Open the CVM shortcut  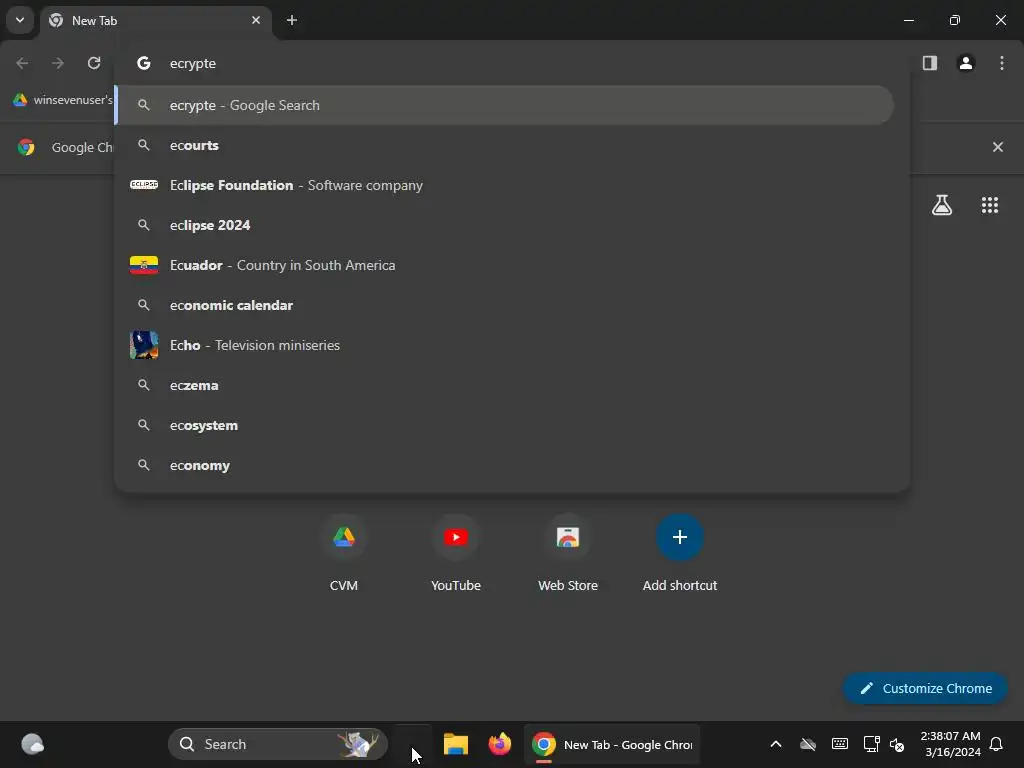click(x=344, y=553)
